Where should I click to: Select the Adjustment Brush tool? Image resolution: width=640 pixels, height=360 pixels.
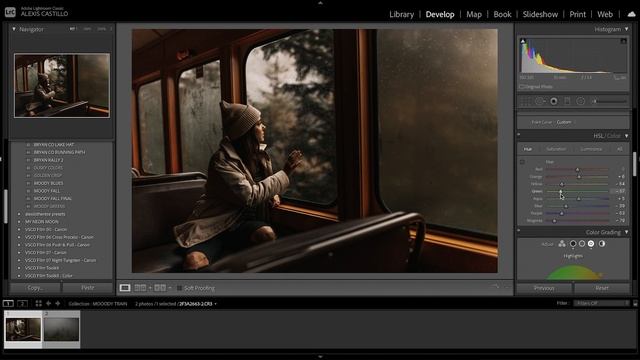609,101
